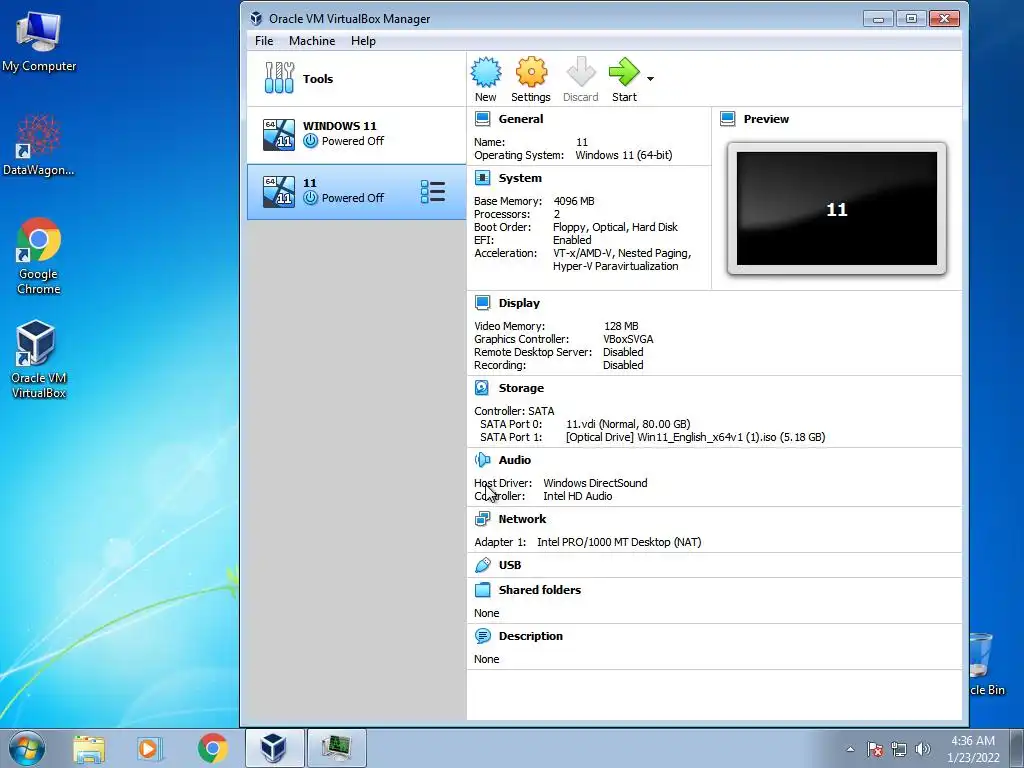Click the Display section monitor icon
This screenshot has width=1024, height=768.
click(x=483, y=303)
